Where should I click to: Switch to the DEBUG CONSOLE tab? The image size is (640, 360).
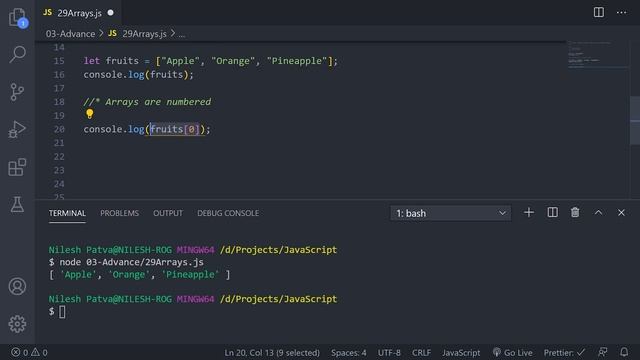click(228, 213)
